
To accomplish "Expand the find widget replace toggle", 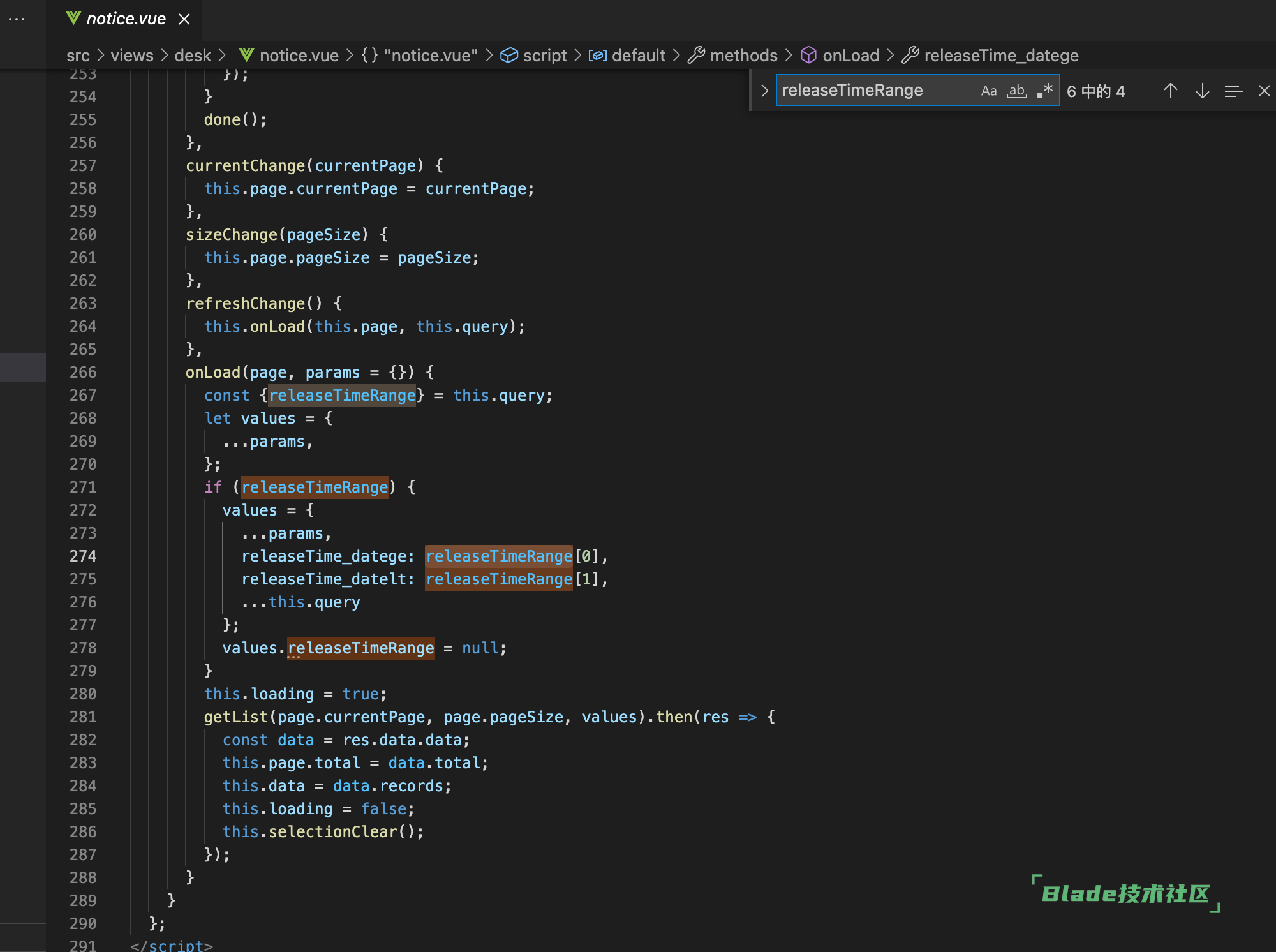I will pyautogui.click(x=764, y=91).
